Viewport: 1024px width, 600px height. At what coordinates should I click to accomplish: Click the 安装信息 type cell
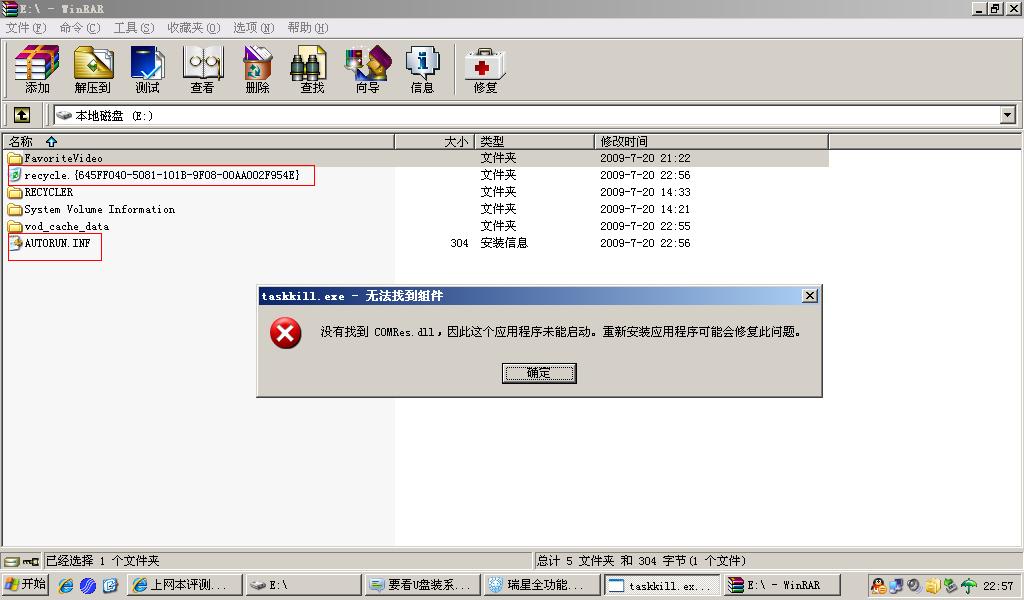click(x=504, y=243)
